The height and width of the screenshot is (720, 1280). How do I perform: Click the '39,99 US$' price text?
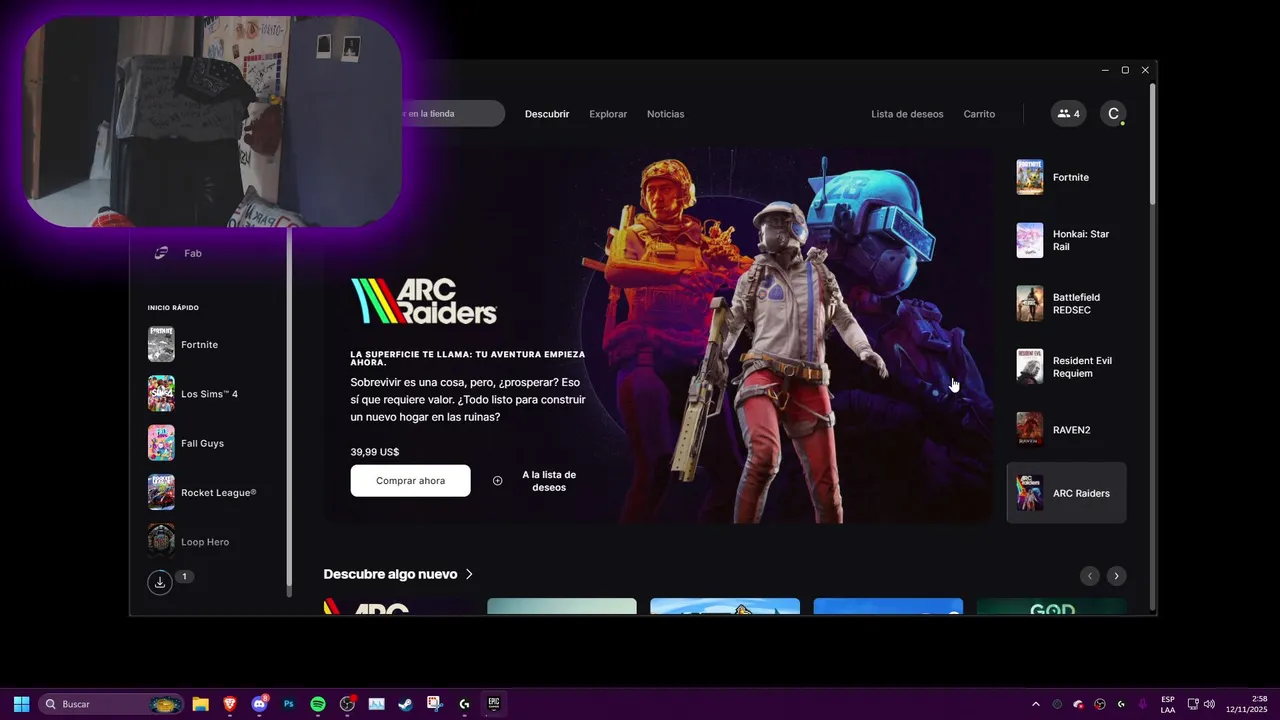click(x=375, y=452)
